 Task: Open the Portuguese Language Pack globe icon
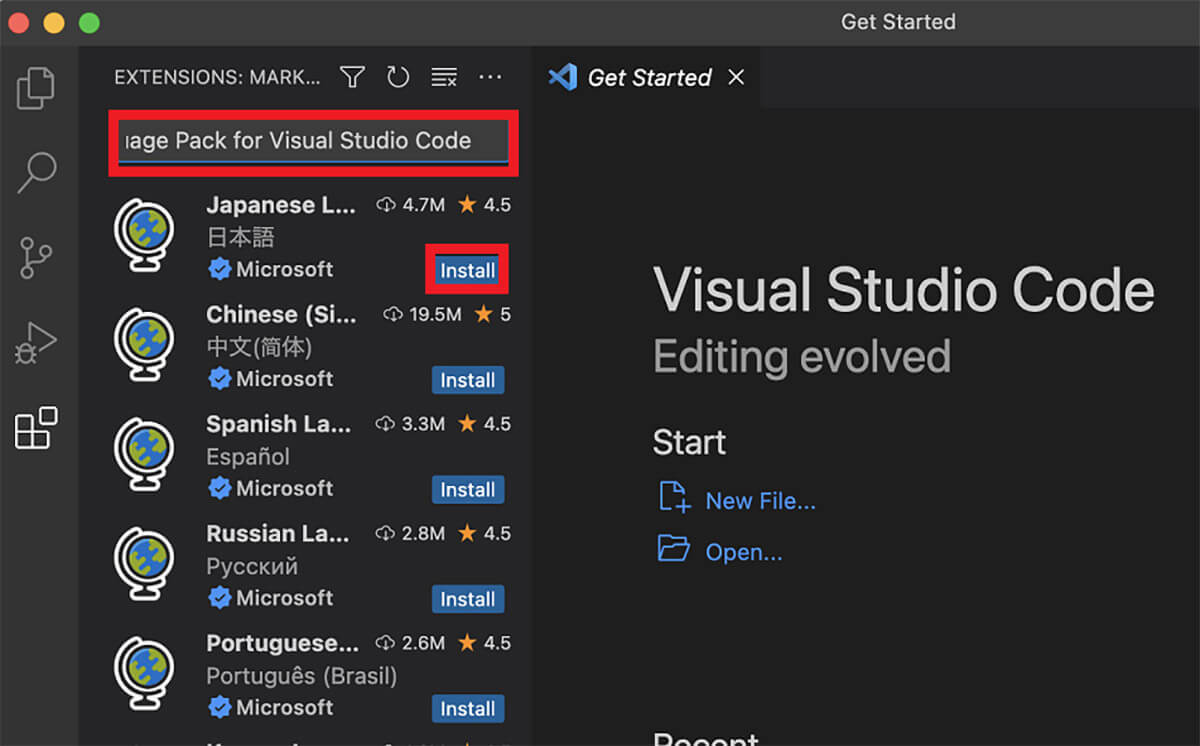[144, 675]
